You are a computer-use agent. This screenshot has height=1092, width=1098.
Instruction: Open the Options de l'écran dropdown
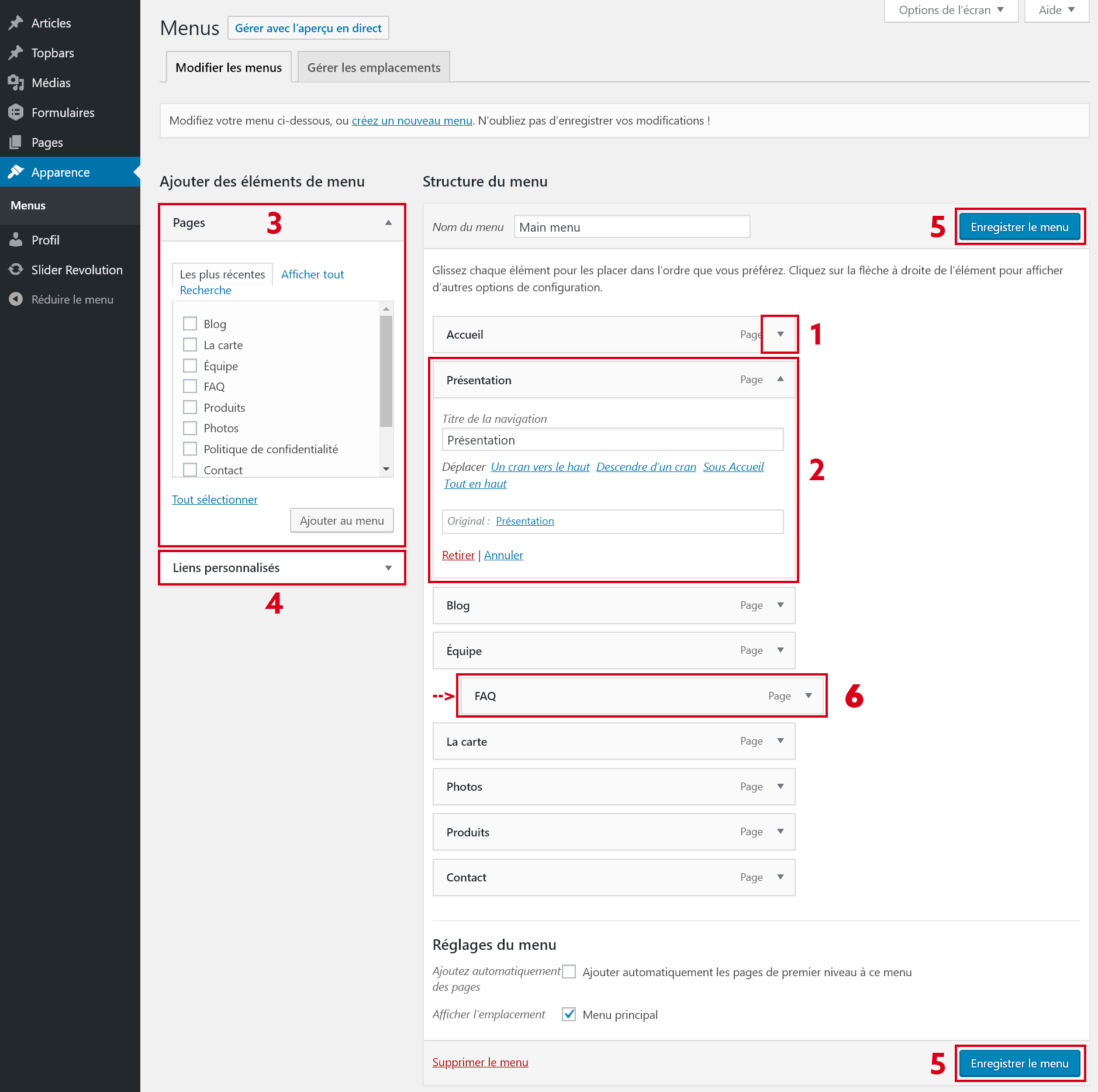pyautogui.click(x=951, y=10)
